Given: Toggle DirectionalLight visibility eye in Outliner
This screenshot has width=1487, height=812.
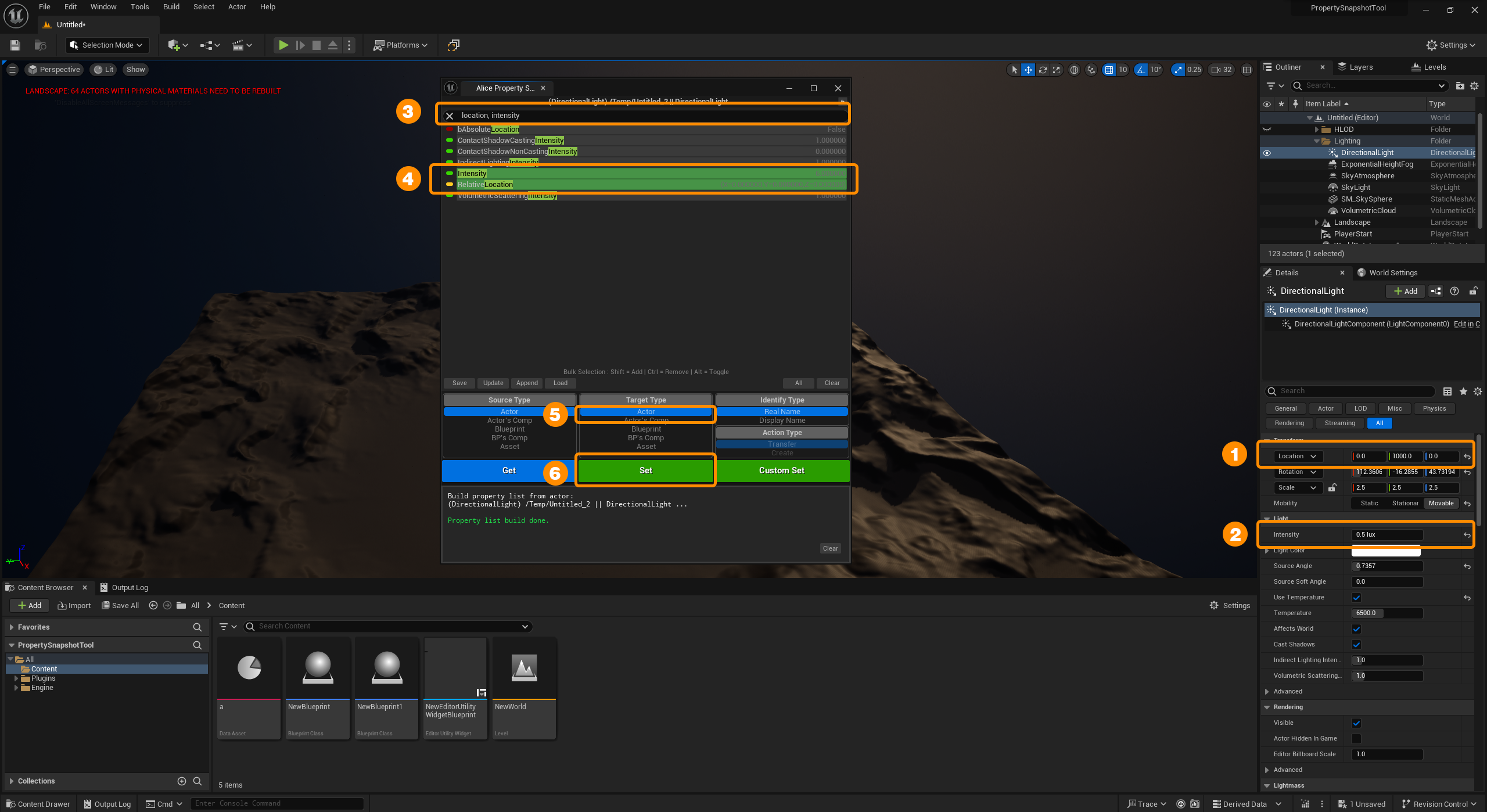Looking at the screenshot, I should point(1267,152).
